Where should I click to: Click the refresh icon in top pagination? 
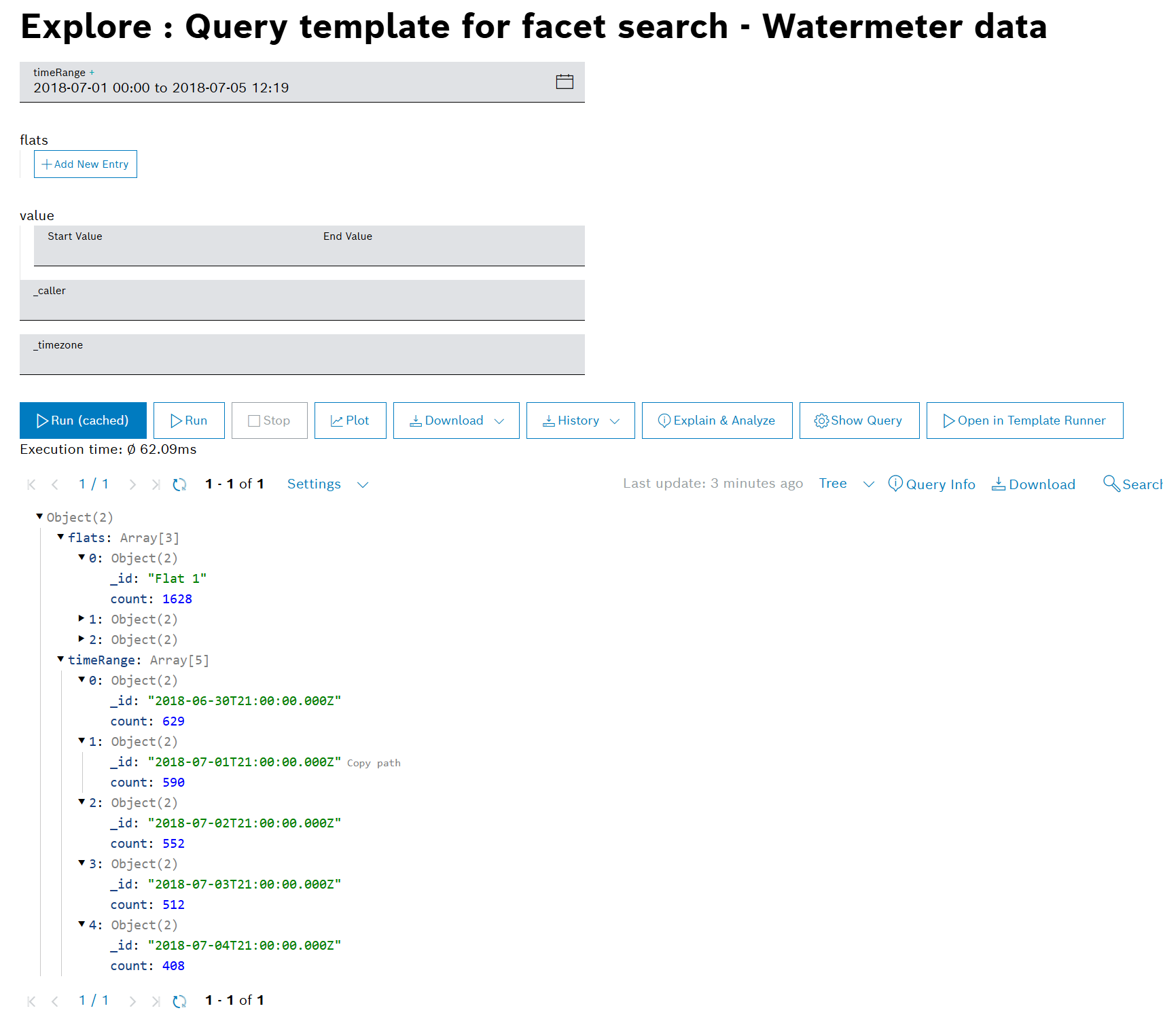[179, 484]
